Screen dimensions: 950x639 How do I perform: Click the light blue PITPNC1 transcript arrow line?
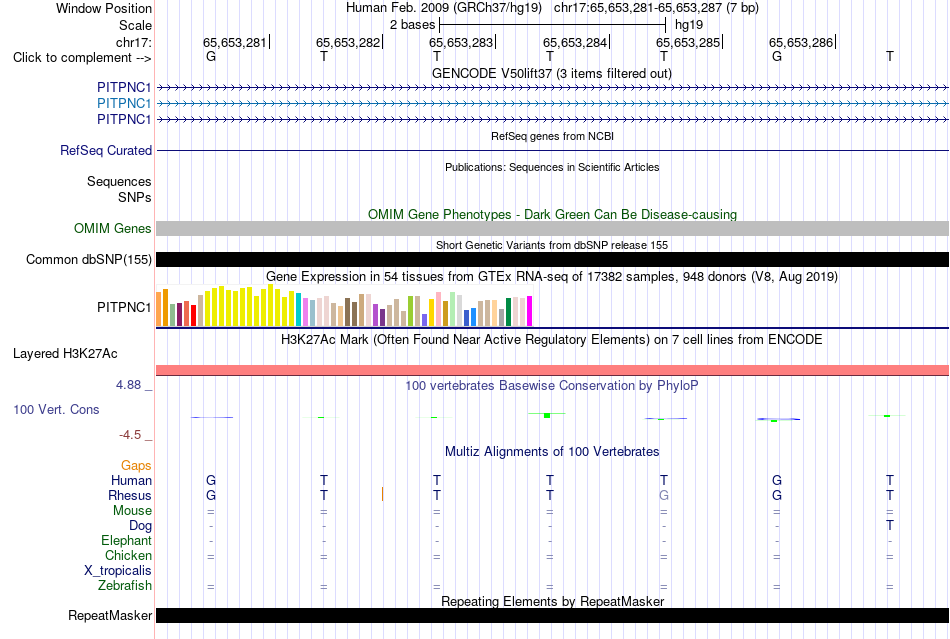coord(552,104)
